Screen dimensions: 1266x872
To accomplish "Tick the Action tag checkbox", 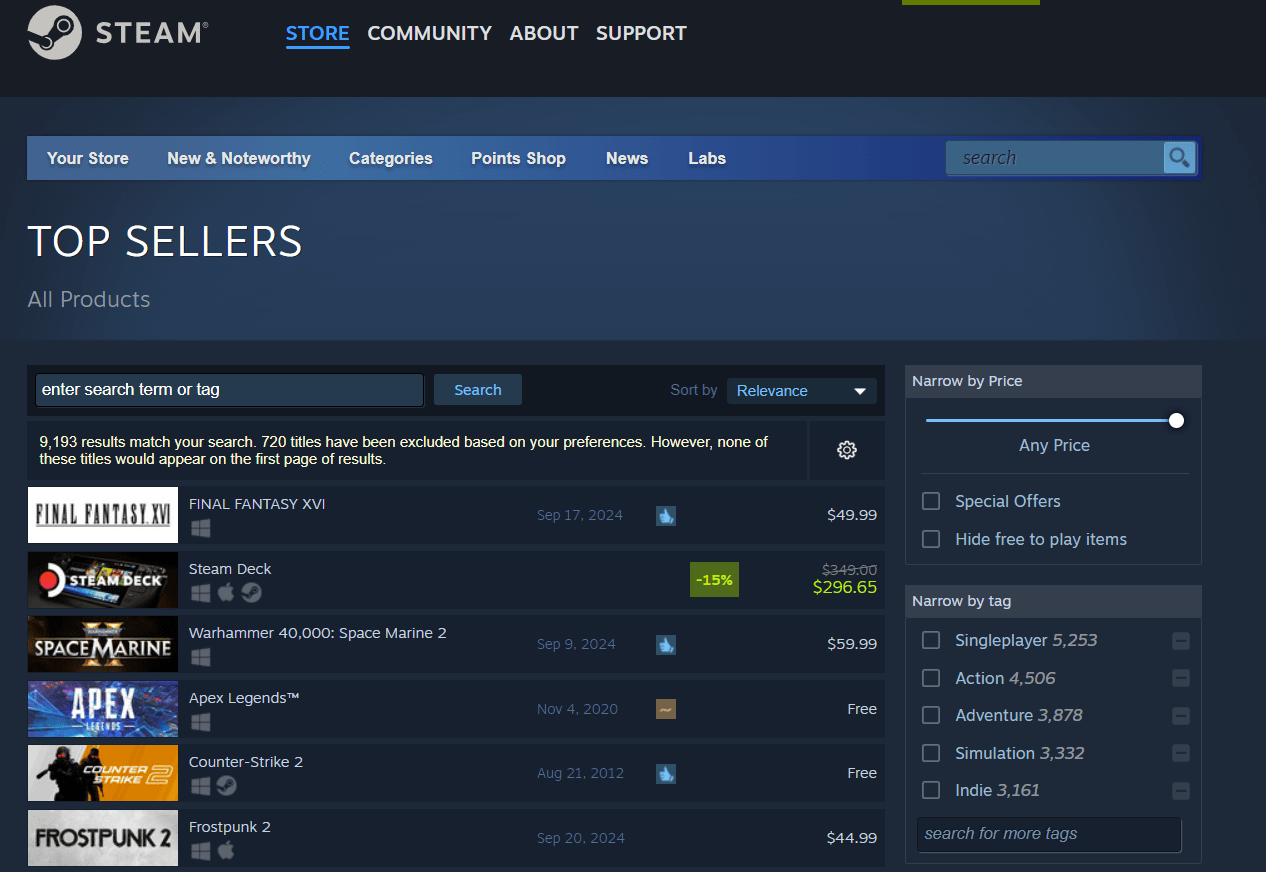I will click(931, 678).
